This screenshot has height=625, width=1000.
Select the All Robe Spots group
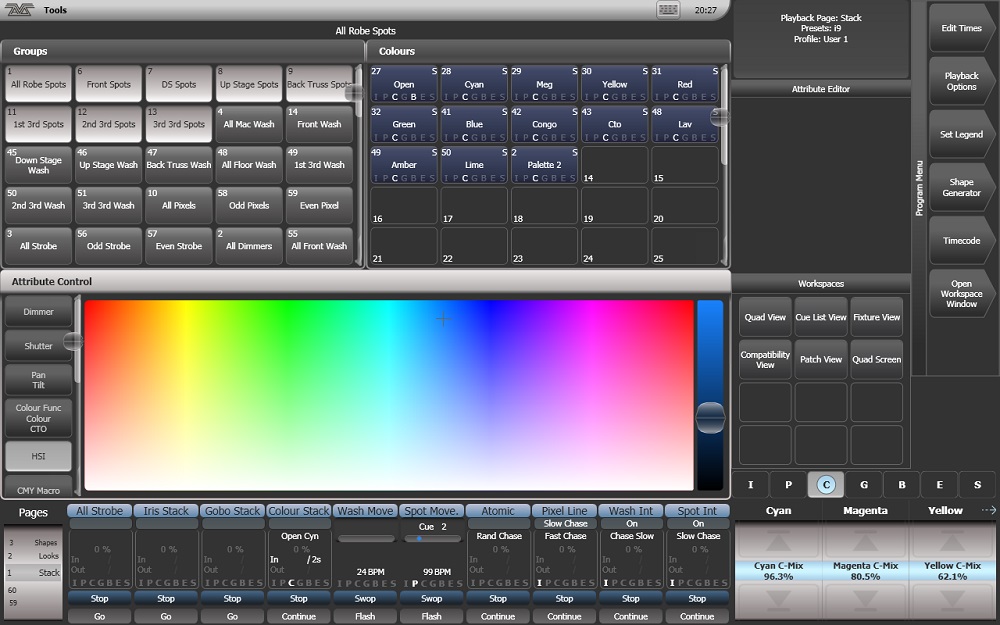38,84
